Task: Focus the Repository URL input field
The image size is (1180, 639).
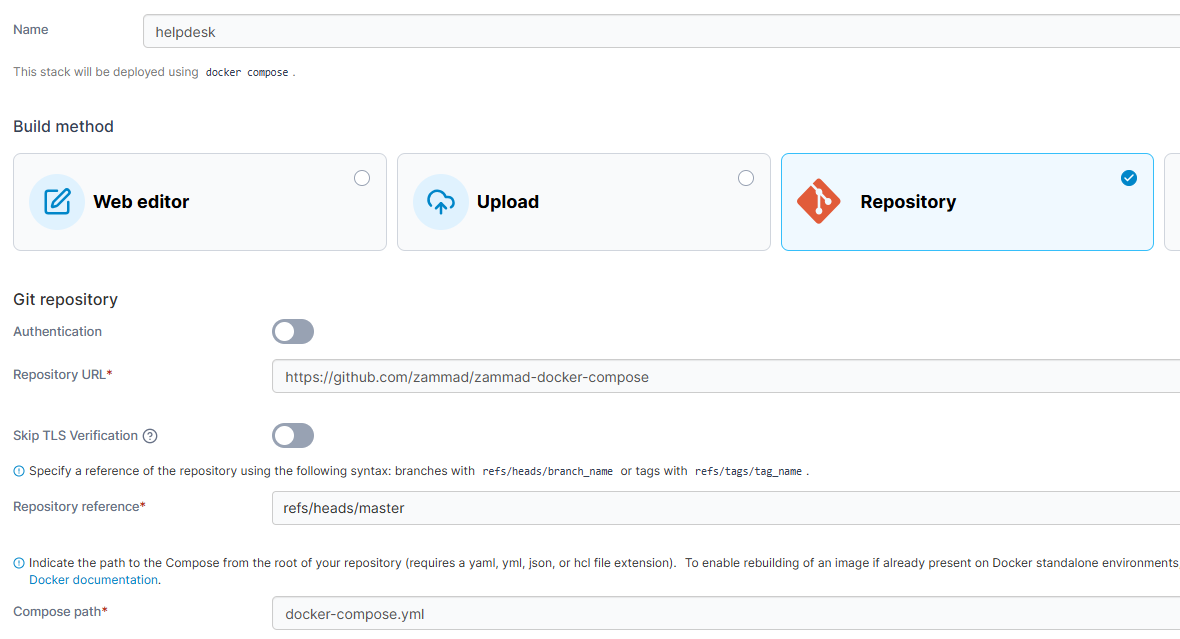Action: coord(725,377)
